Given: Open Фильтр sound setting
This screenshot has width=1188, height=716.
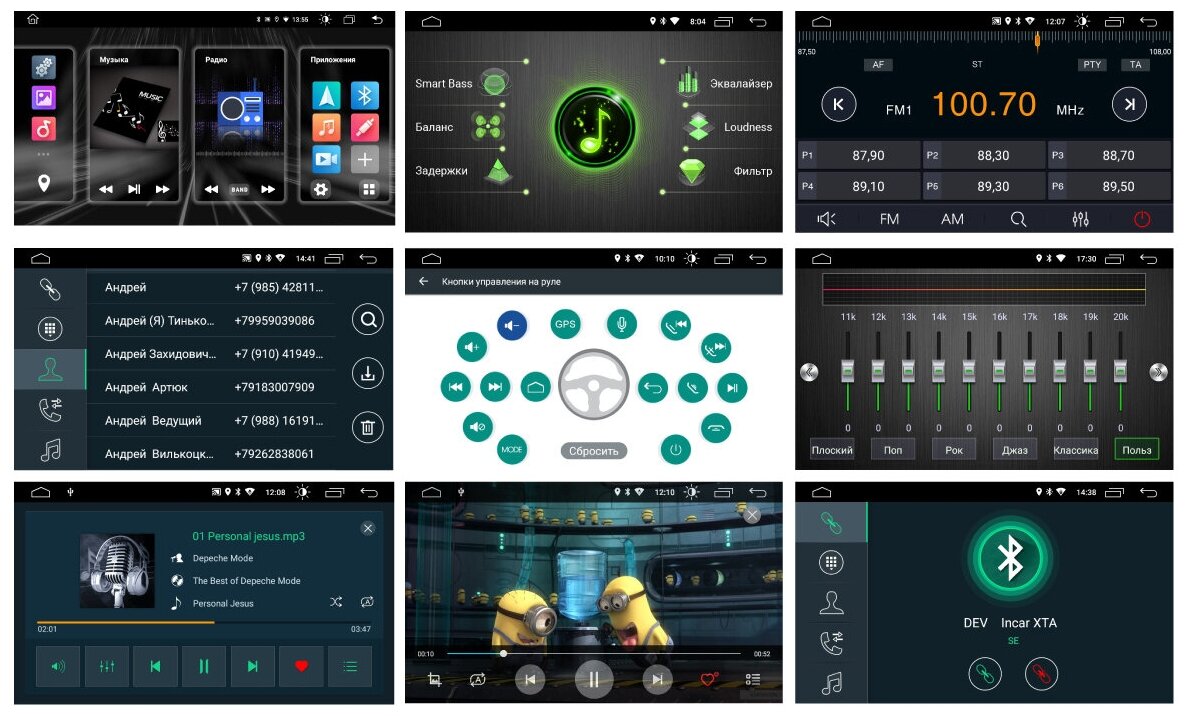Looking at the screenshot, I should click(x=724, y=170).
